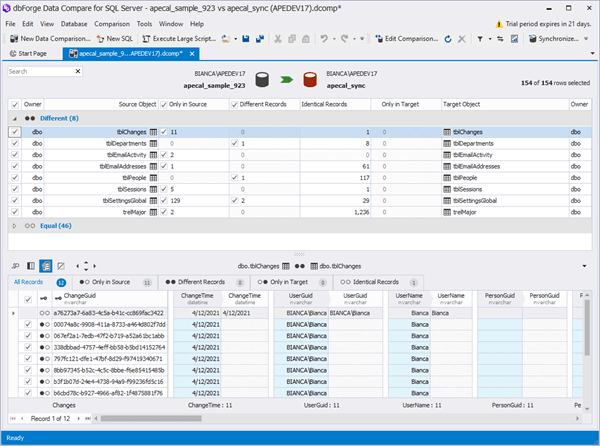Click the Save floppy disk icon
Image resolution: width=600 pixels, height=446 pixels.
pyautogui.click(x=246, y=39)
